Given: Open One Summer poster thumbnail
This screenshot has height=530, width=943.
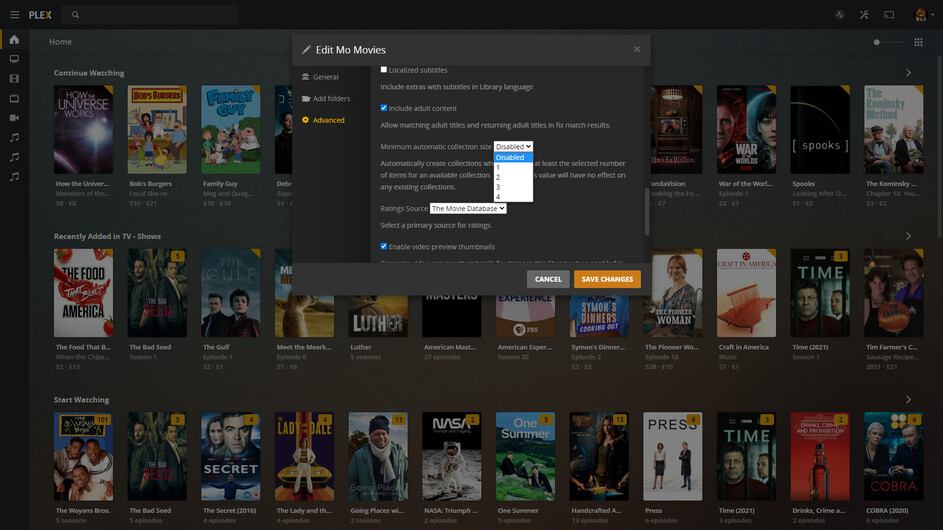Looking at the screenshot, I should (x=525, y=457).
